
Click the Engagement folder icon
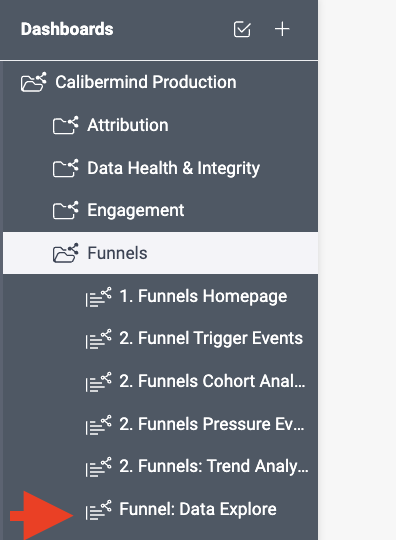[65, 210]
